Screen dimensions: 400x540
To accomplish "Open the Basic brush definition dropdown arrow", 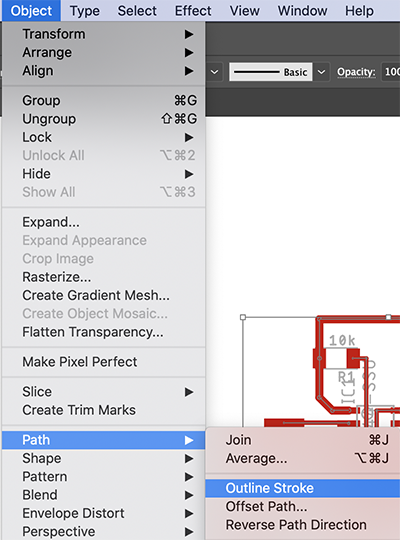I will pyautogui.click(x=321, y=72).
